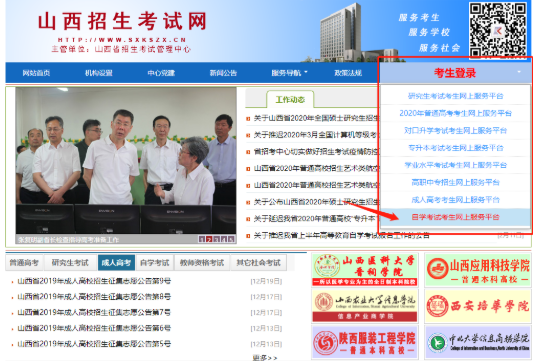Open 研究生考试考生网上服务平台 link
This screenshot has height=361, width=533.
[455, 96]
